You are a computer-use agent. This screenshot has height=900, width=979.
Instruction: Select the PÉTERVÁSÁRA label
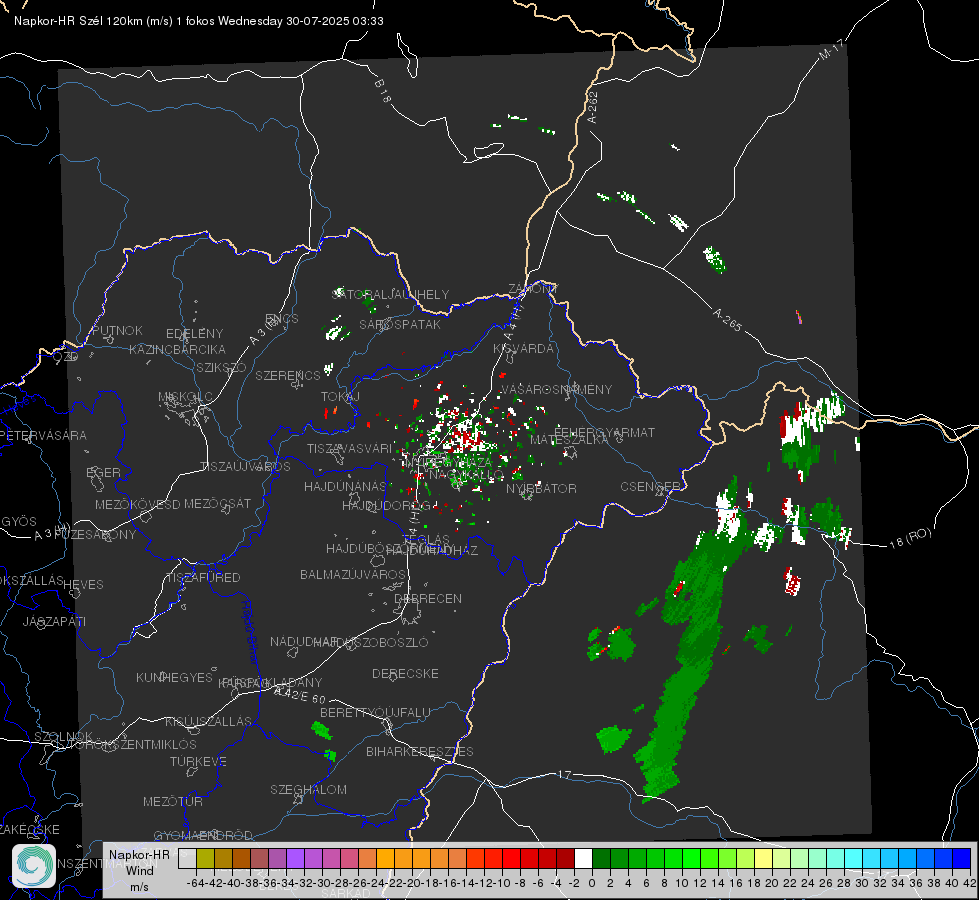43,435
